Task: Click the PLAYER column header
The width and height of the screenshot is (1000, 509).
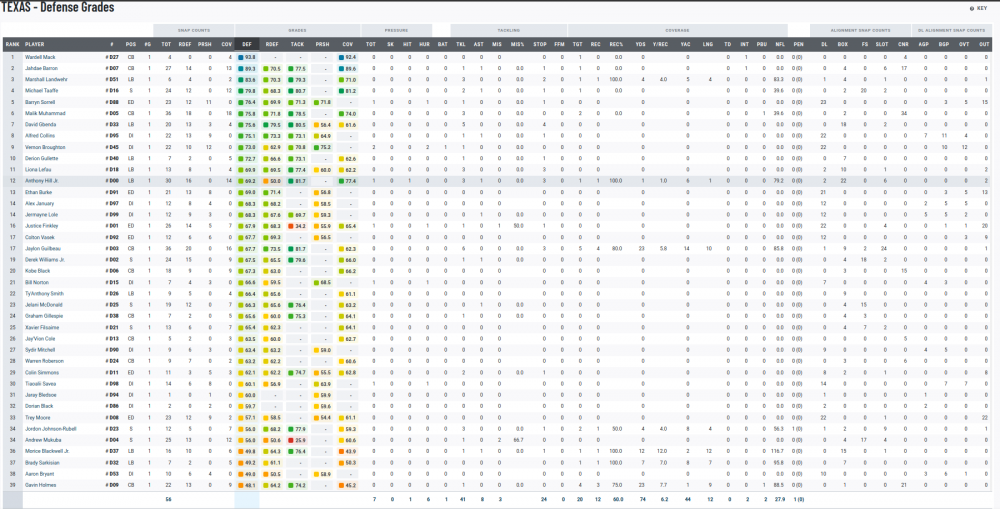Action: 35,44
